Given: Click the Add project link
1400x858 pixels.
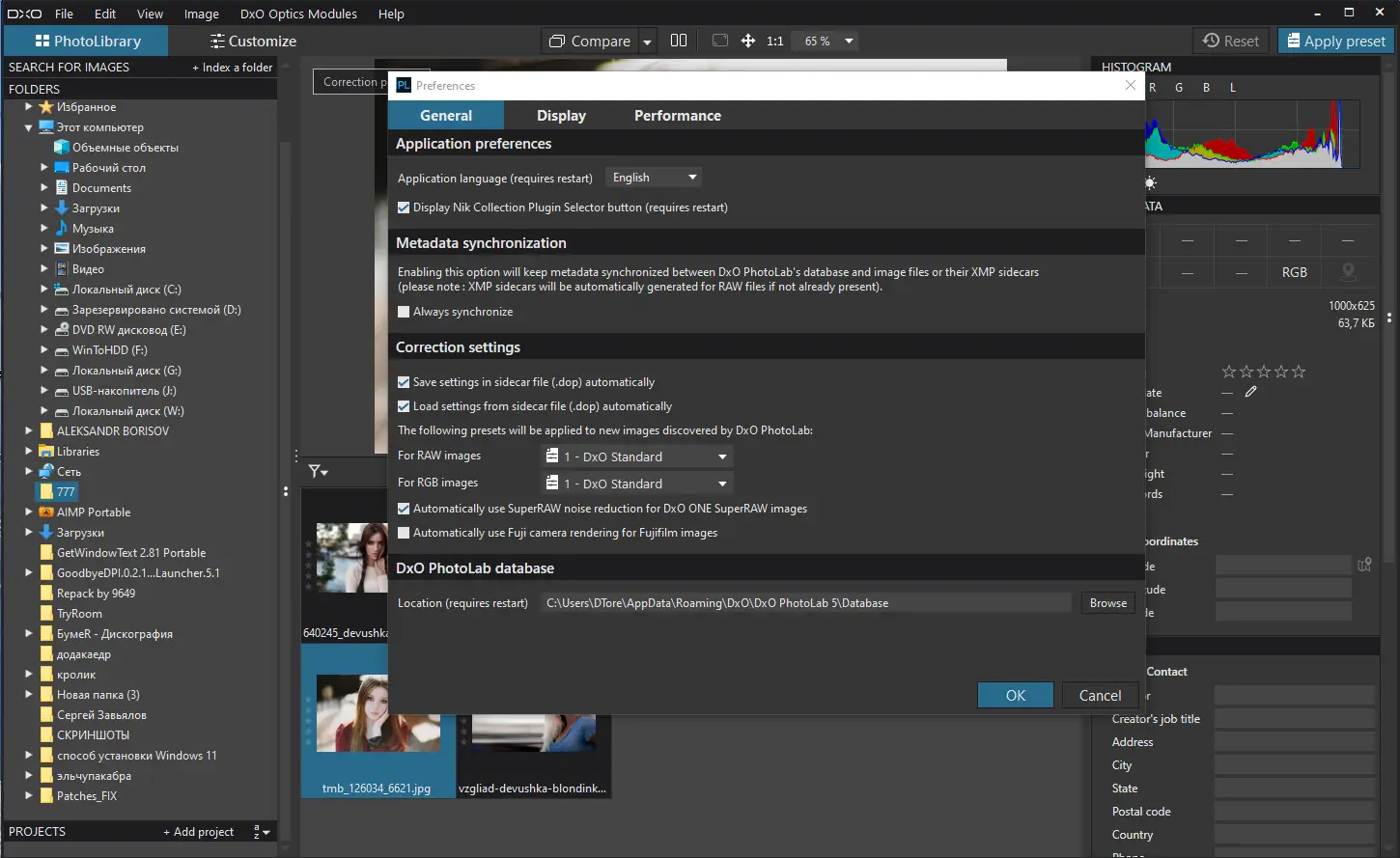Looking at the screenshot, I should click(x=199, y=832).
